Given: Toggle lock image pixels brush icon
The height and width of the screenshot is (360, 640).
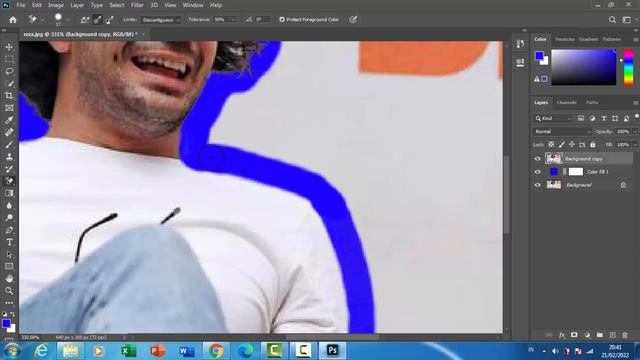Looking at the screenshot, I should point(562,144).
